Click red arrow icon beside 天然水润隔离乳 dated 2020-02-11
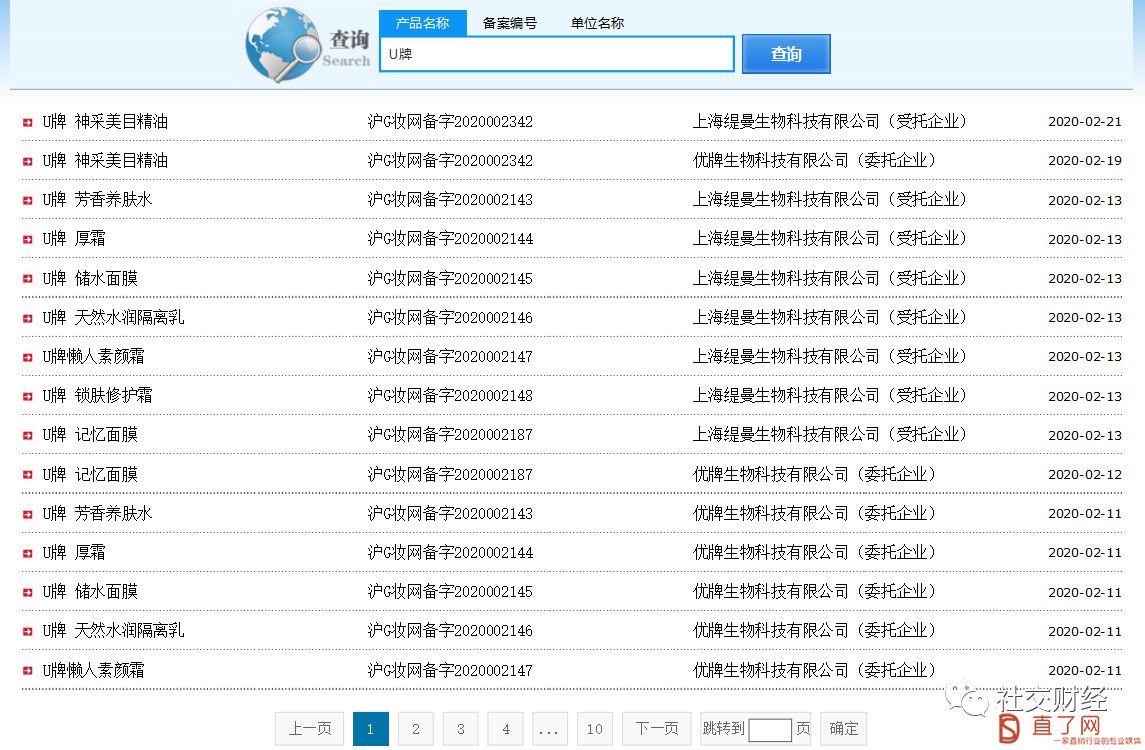 (x=28, y=632)
